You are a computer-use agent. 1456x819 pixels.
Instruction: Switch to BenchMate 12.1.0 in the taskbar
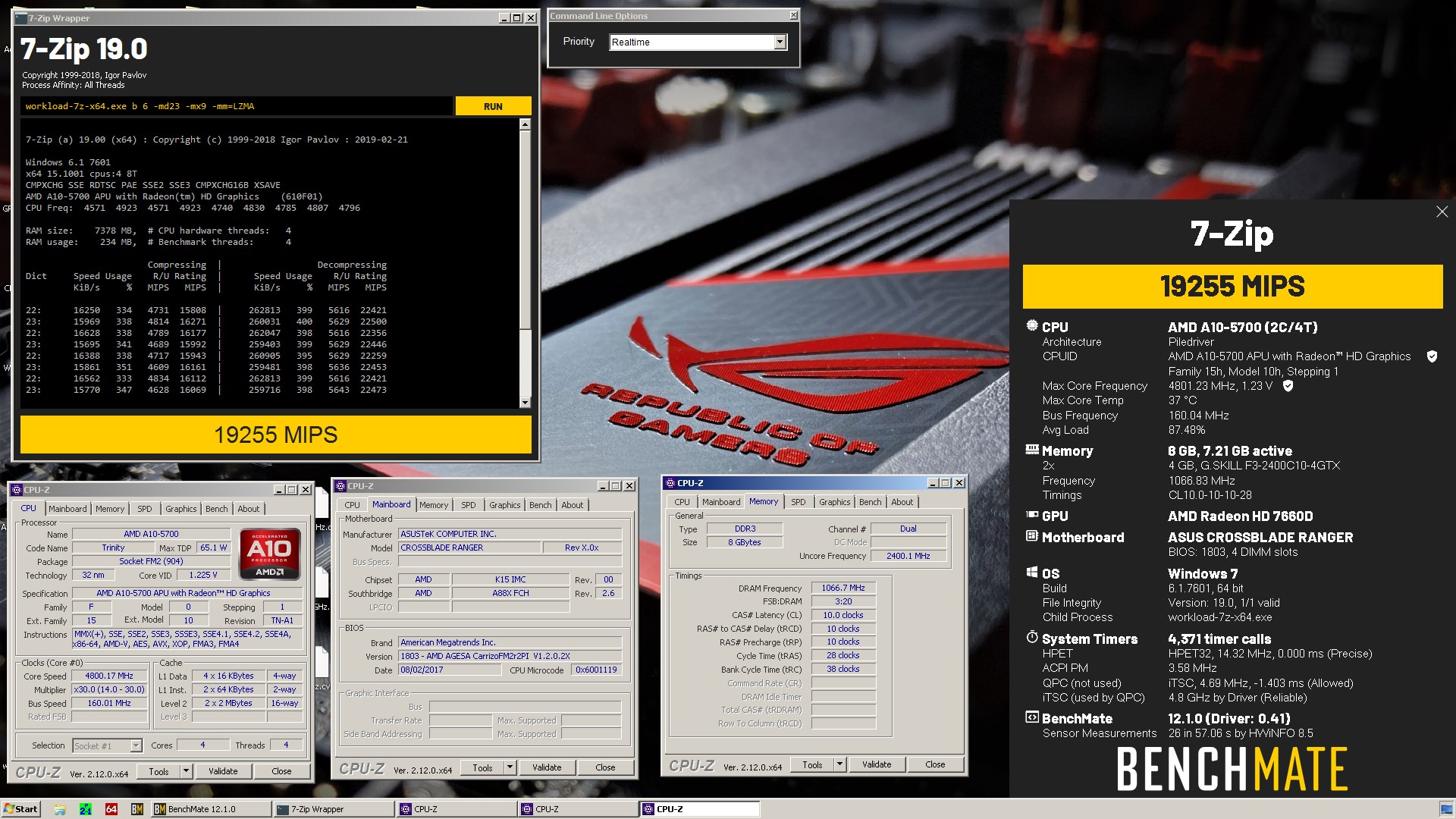210,809
